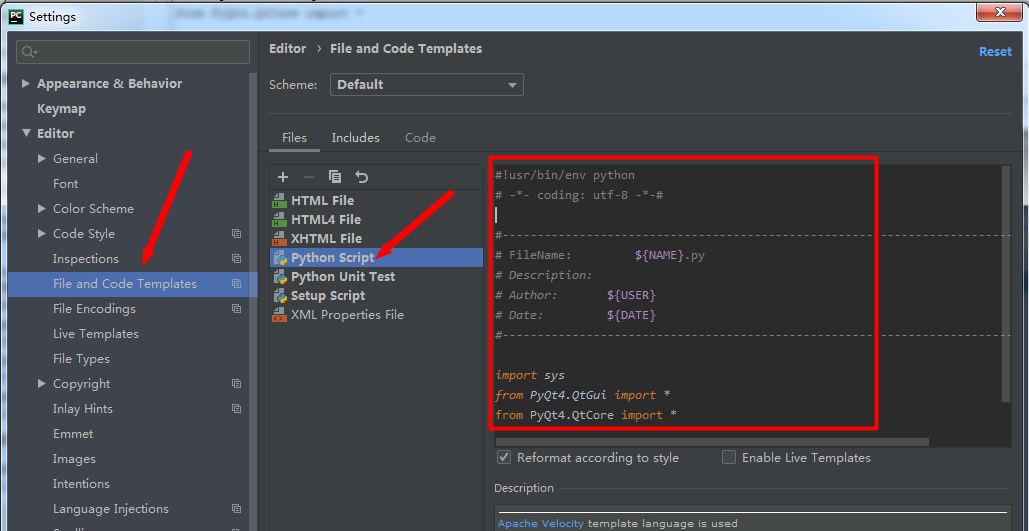This screenshot has width=1029, height=531.
Task: Select the Python Unit Test template
Action: tap(342, 277)
